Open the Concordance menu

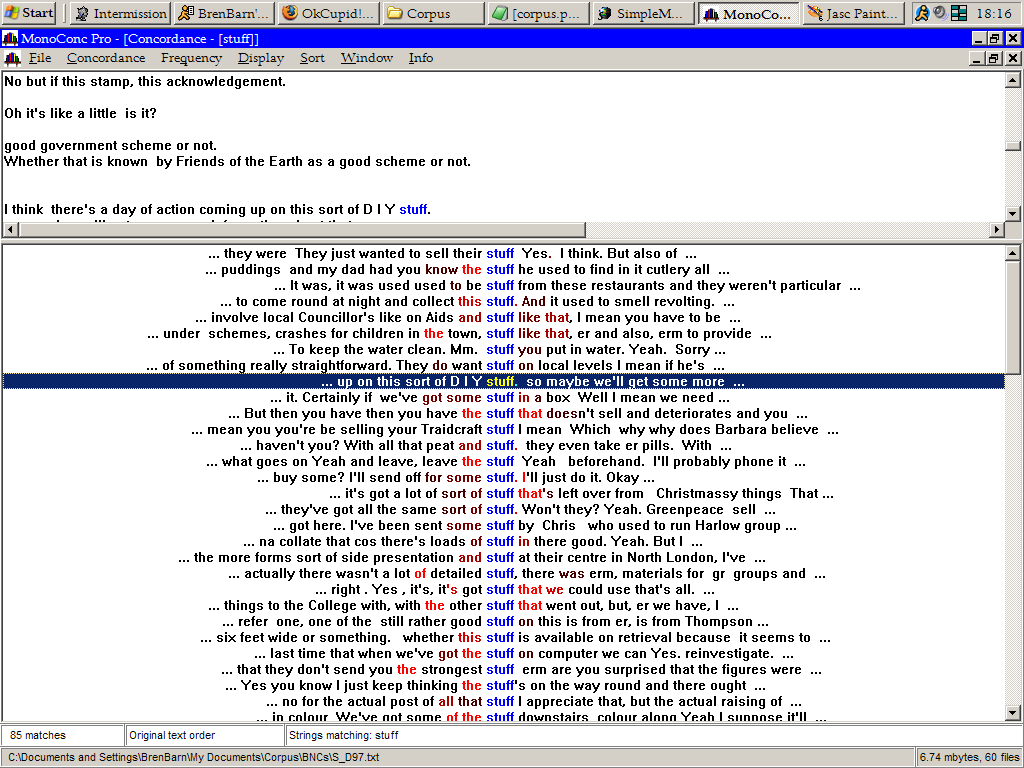106,58
